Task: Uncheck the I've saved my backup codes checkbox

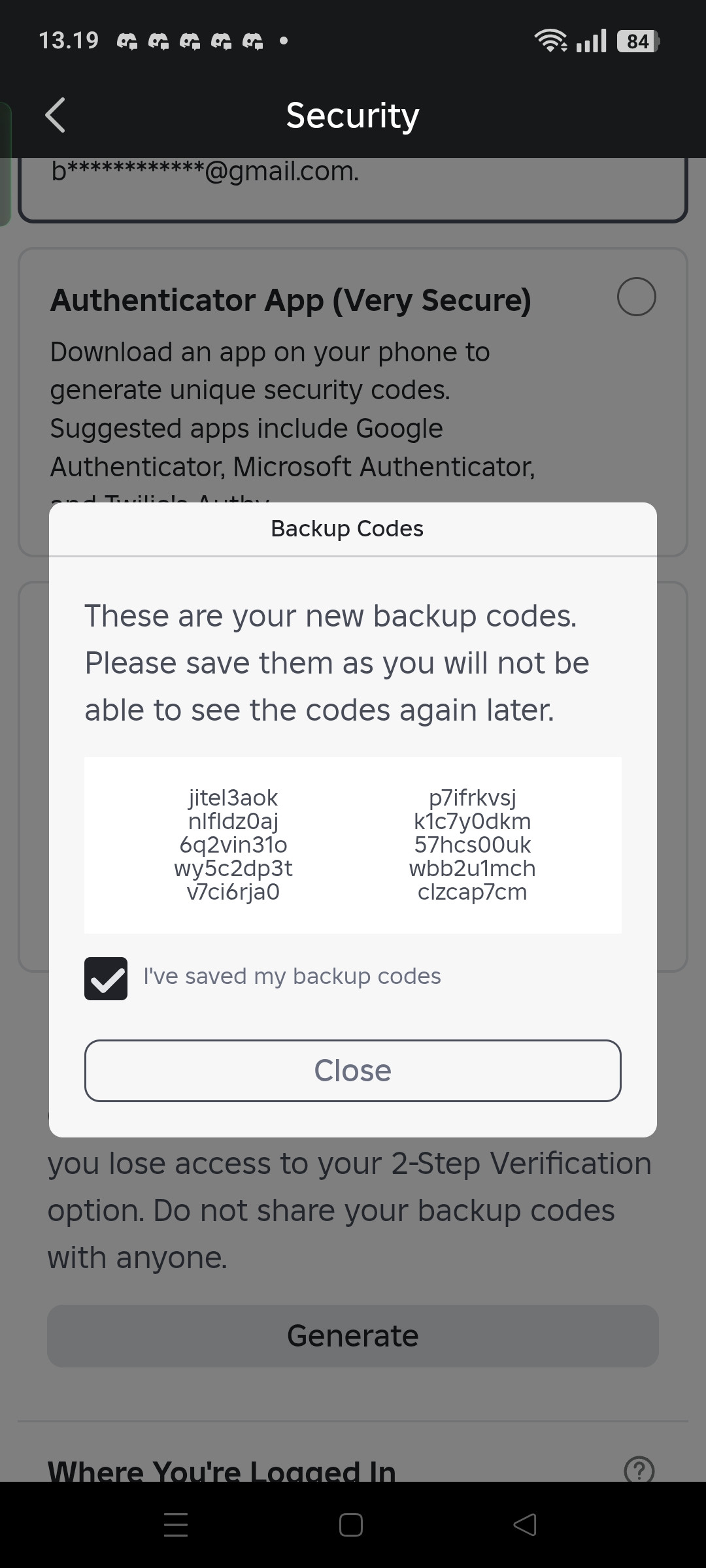Action: click(x=106, y=978)
